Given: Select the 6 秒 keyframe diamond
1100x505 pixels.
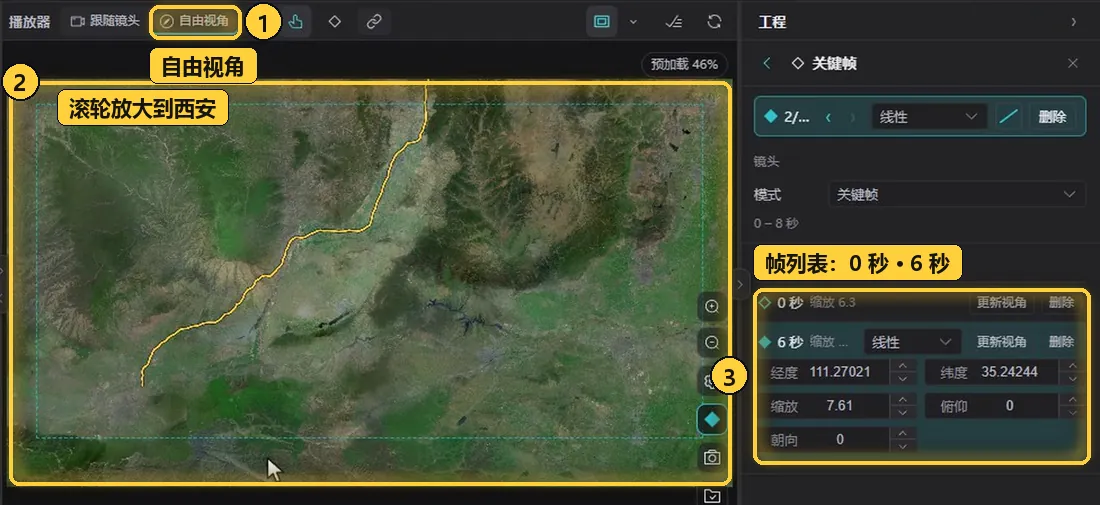Looking at the screenshot, I should pos(765,342).
